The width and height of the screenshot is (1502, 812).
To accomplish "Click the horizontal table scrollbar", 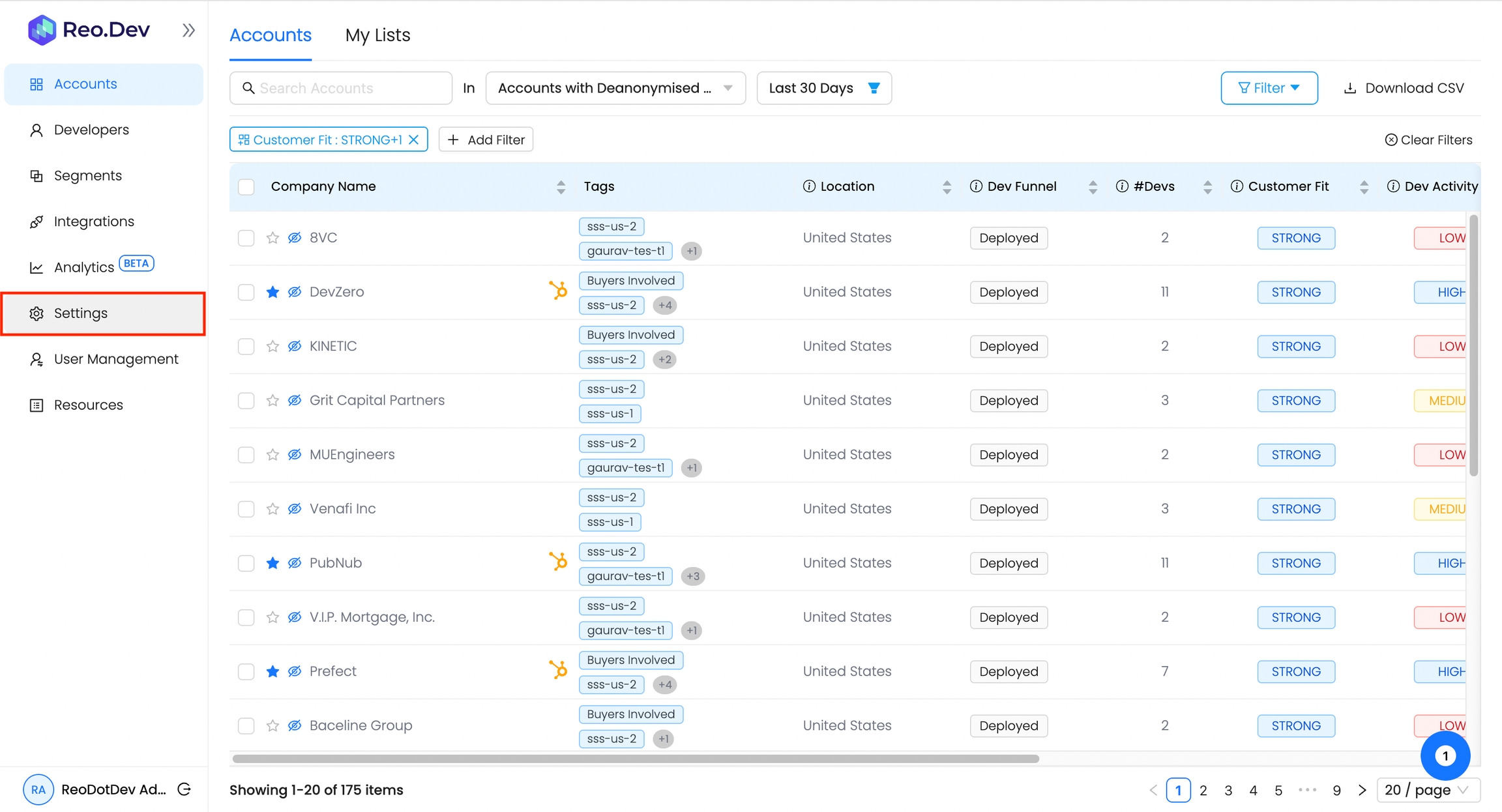I will (x=636, y=759).
